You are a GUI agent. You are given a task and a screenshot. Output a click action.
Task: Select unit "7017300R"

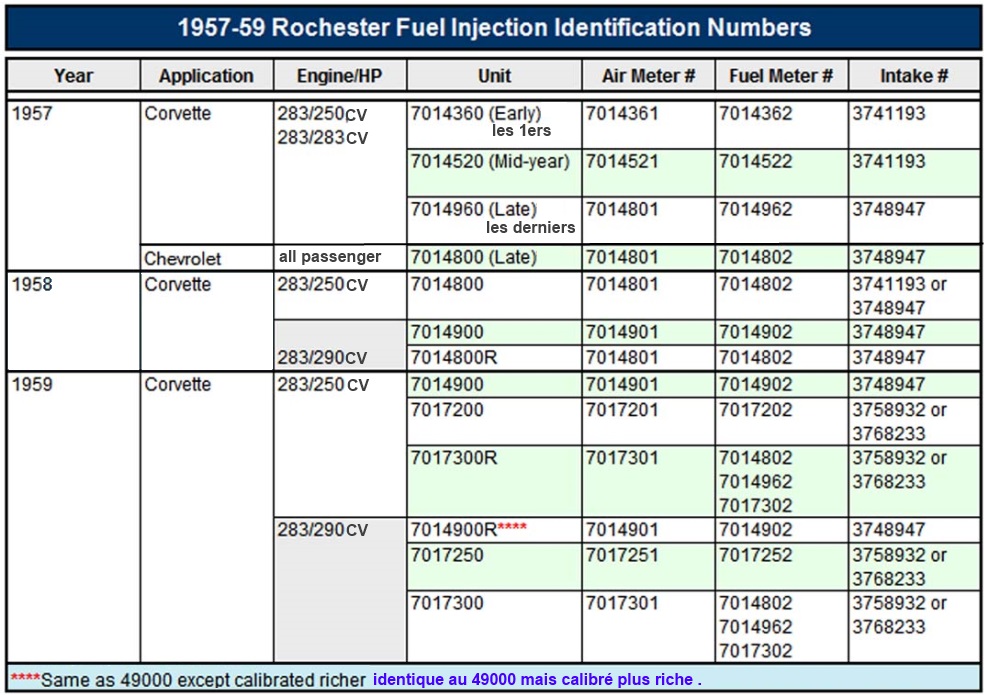coord(454,458)
